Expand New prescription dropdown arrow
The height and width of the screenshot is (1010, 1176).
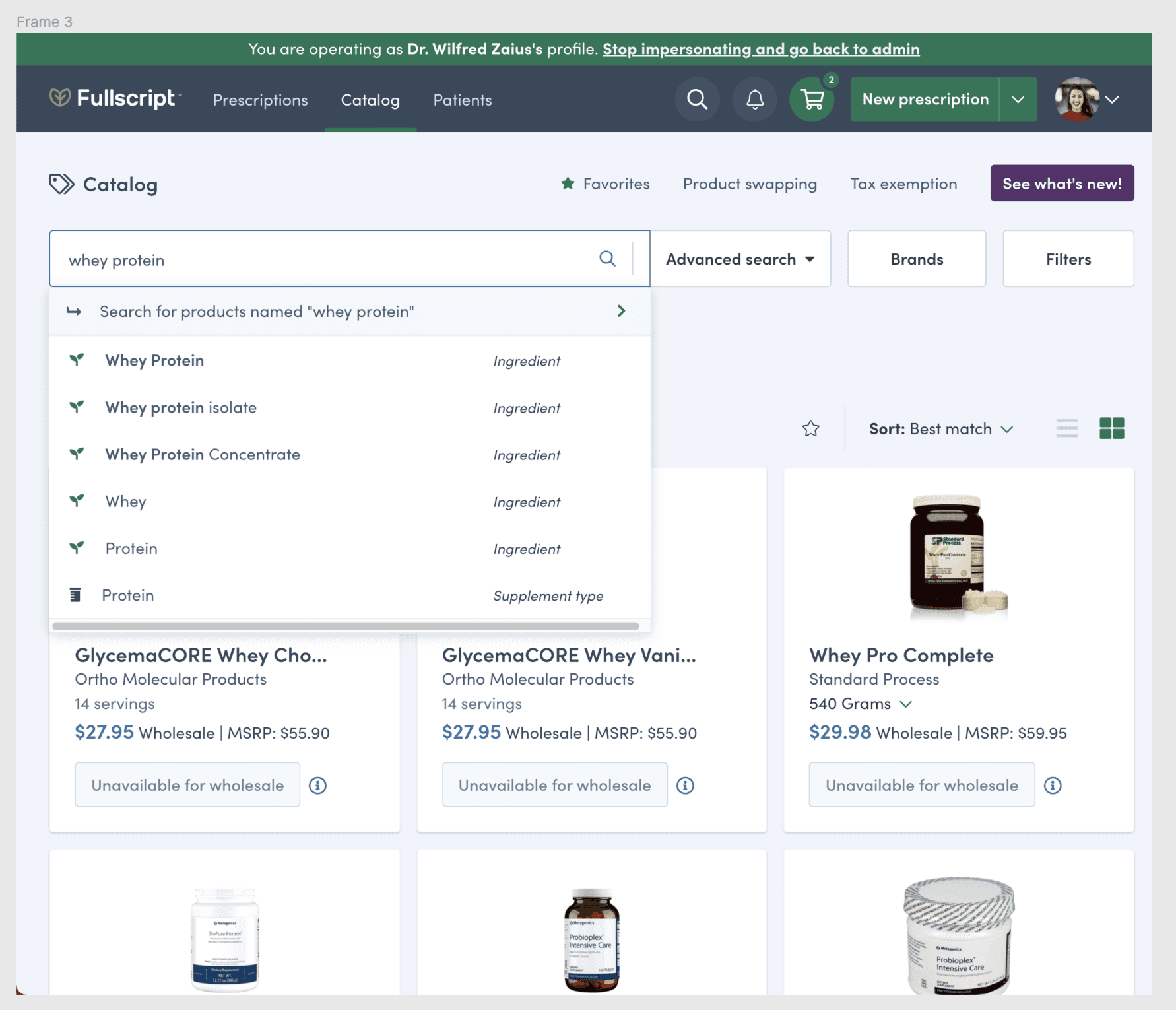1018,100
